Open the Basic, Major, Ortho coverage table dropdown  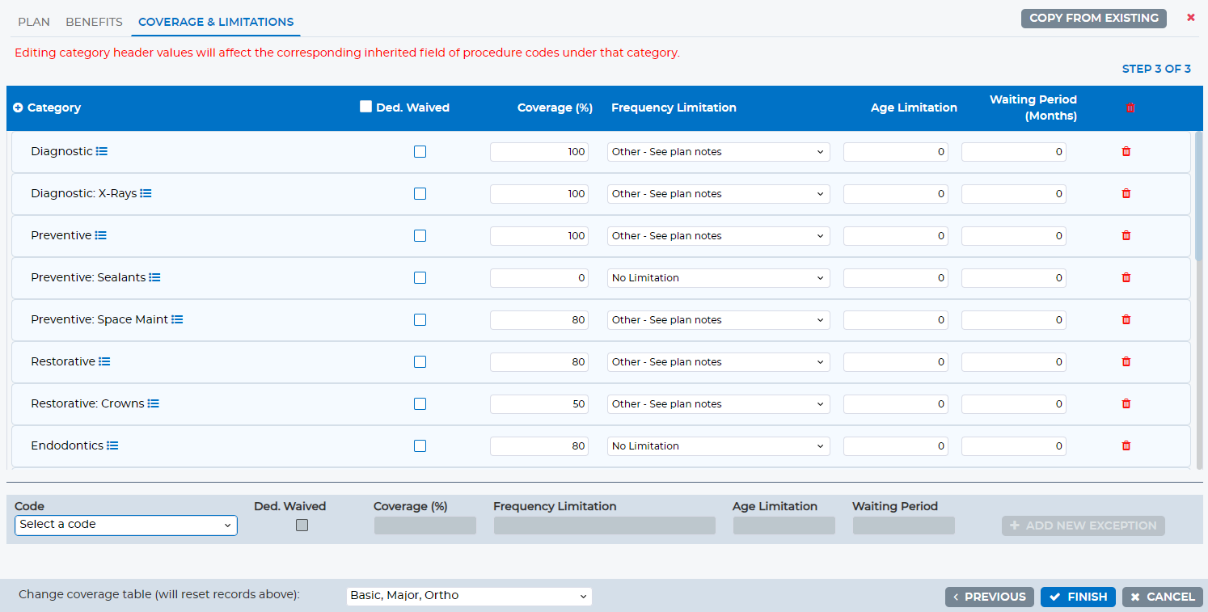point(469,596)
